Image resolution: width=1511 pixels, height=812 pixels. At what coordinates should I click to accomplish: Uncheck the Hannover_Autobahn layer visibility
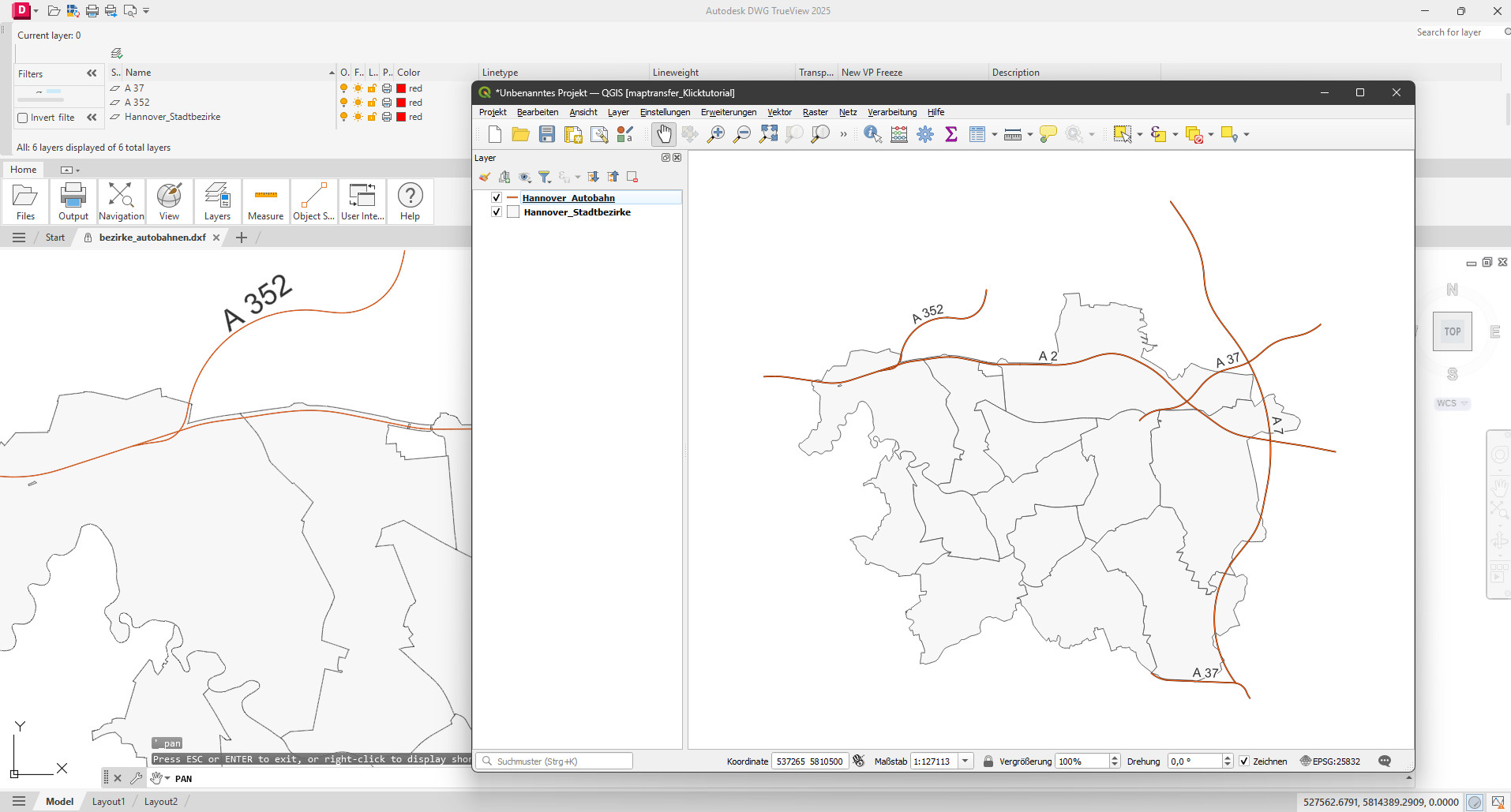coord(497,198)
